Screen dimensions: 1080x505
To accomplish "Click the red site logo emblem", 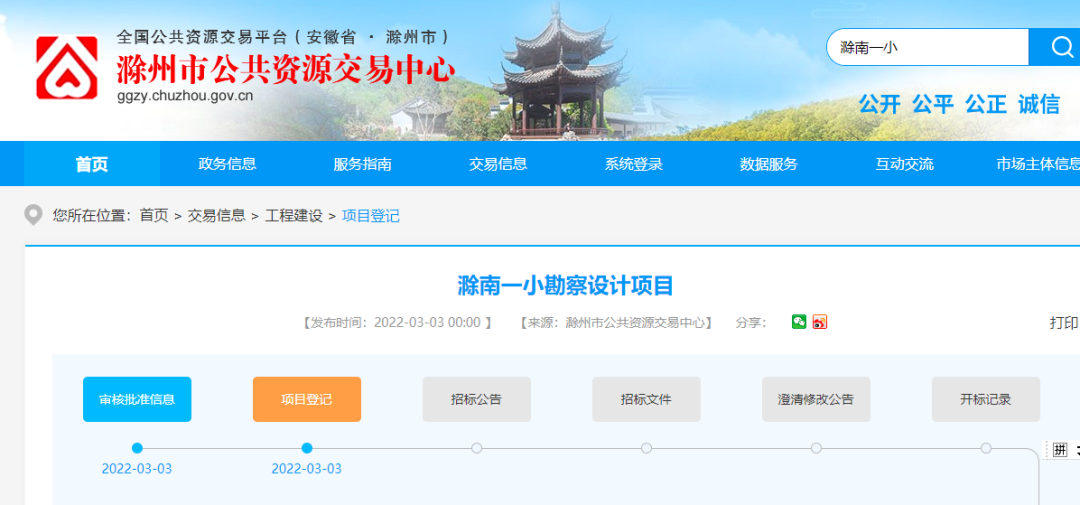I will [x=67, y=68].
